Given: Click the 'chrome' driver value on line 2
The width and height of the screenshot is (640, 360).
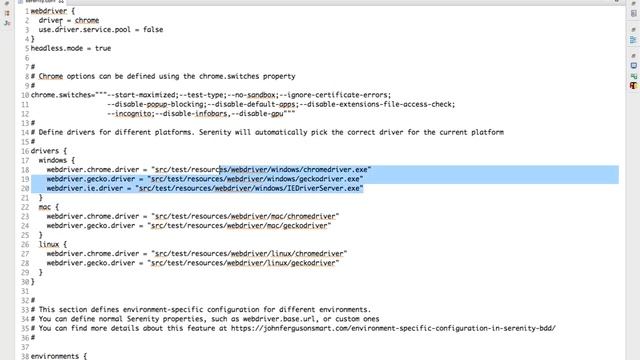Looking at the screenshot, I should 87,20.
